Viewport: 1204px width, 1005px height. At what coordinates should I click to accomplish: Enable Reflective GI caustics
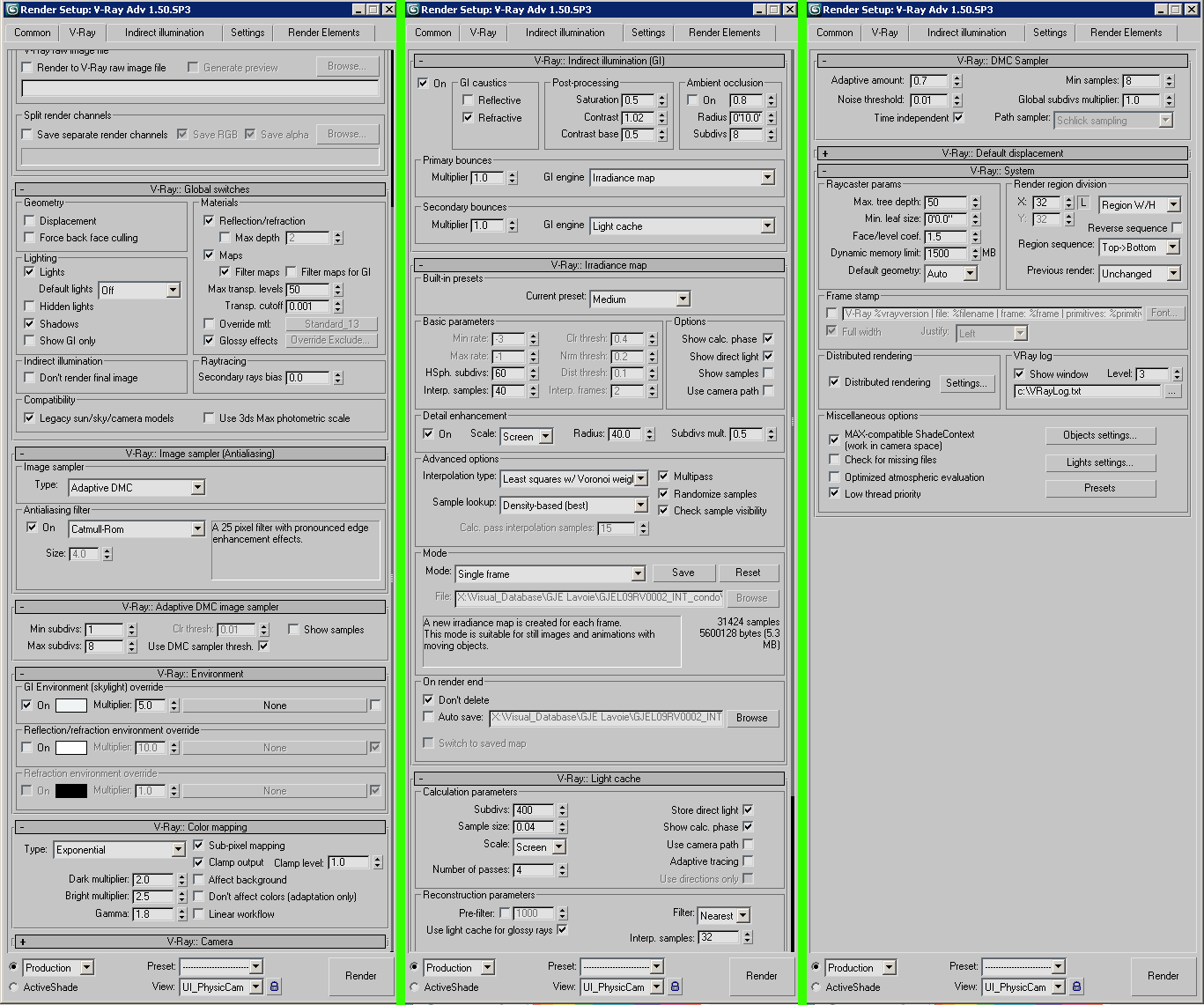[468, 100]
